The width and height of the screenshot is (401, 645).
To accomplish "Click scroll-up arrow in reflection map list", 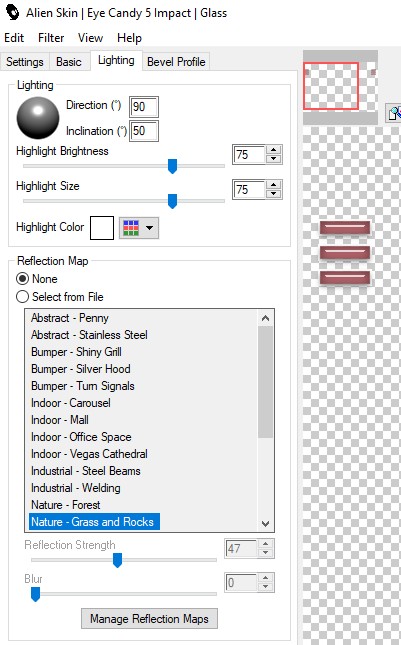I will click(x=265, y=318).
